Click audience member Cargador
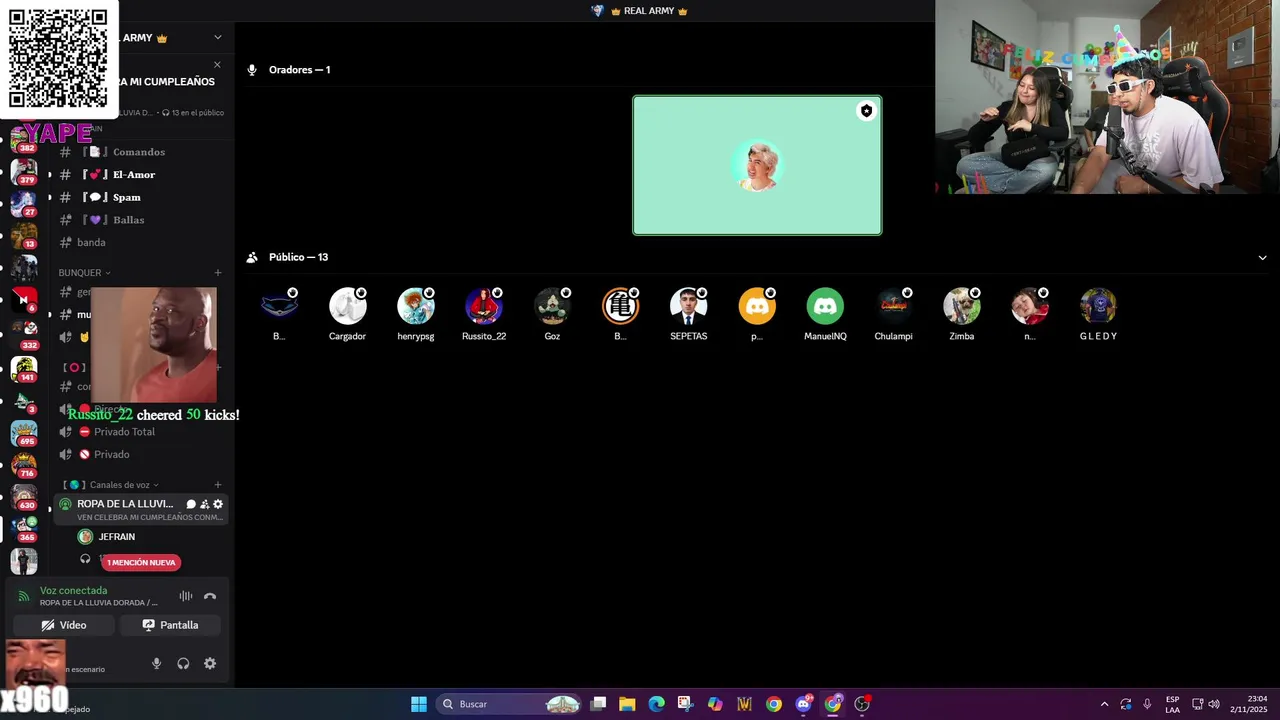 pos(348,314)
